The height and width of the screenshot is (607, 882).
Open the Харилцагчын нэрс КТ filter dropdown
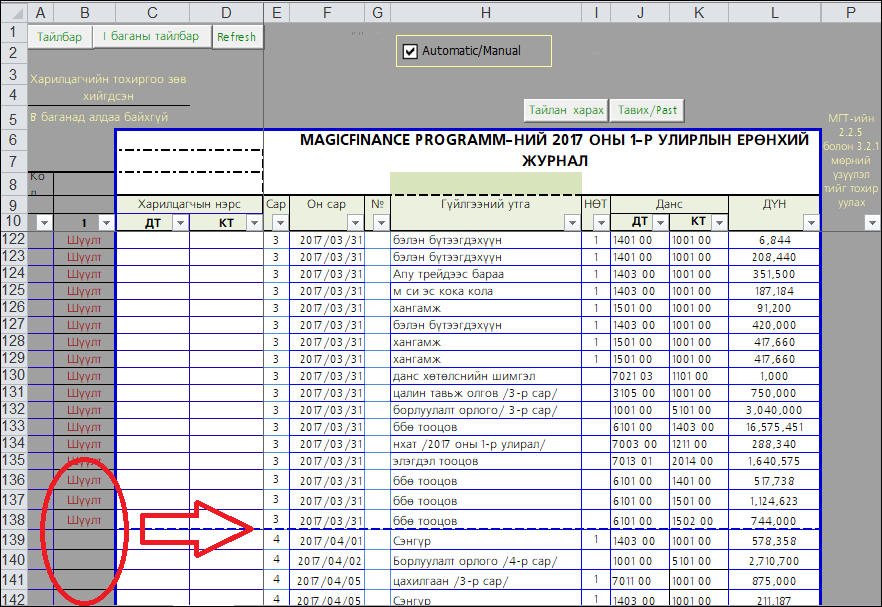[252, 223]
